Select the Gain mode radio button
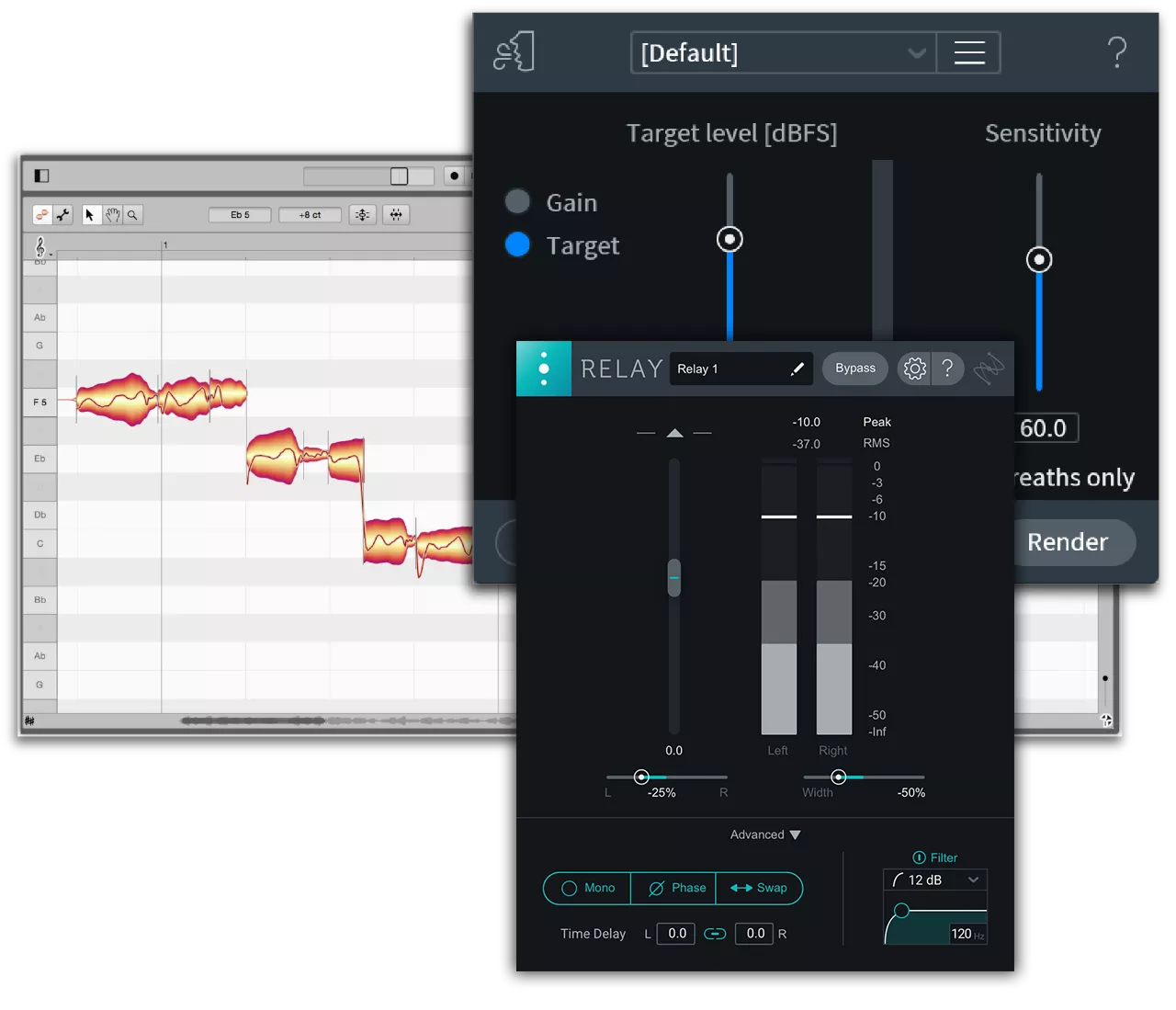This screenshot has height=1010, width=1176. click(x=517, y=201)
